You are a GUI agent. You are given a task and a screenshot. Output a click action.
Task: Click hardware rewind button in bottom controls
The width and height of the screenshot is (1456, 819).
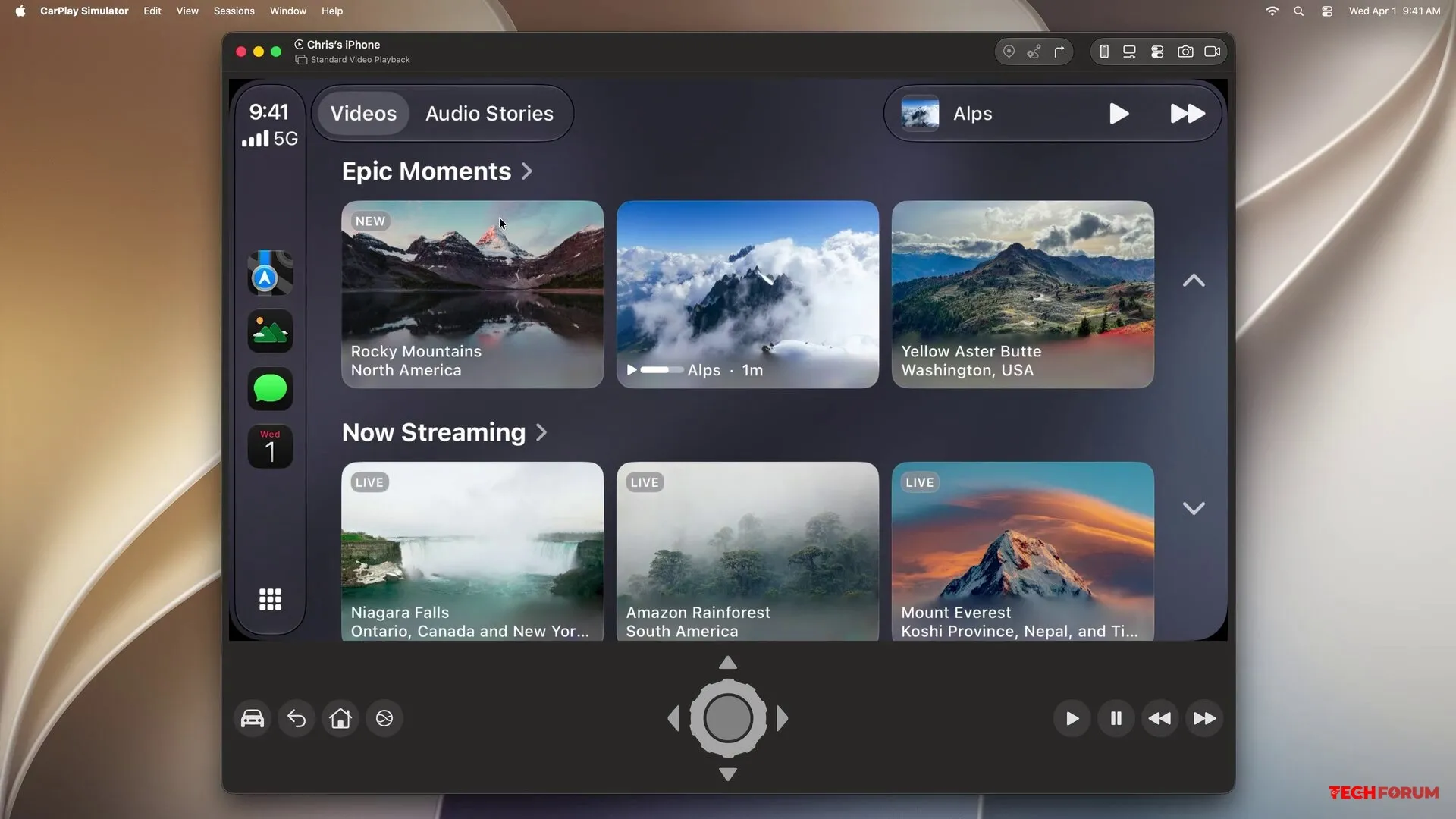tap(1160, 718)
